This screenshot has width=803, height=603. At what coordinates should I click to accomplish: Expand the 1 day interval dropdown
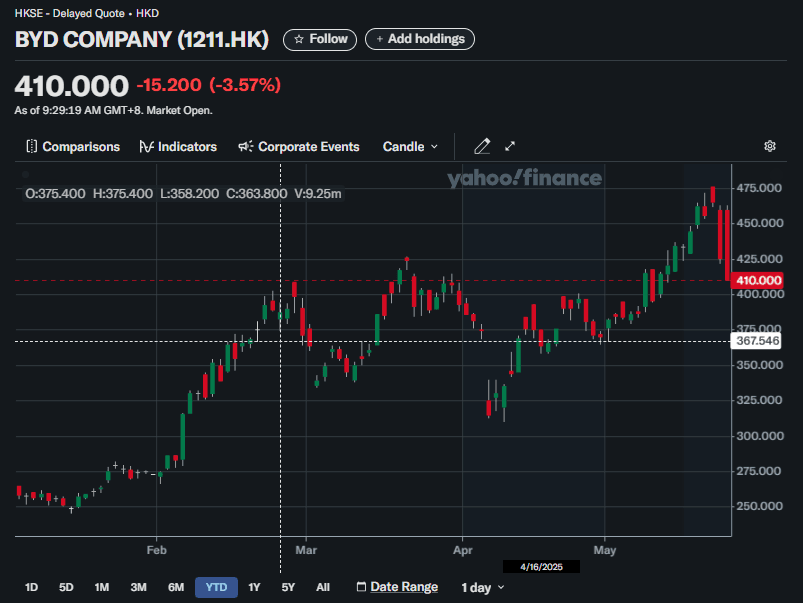tap(482, 588)
